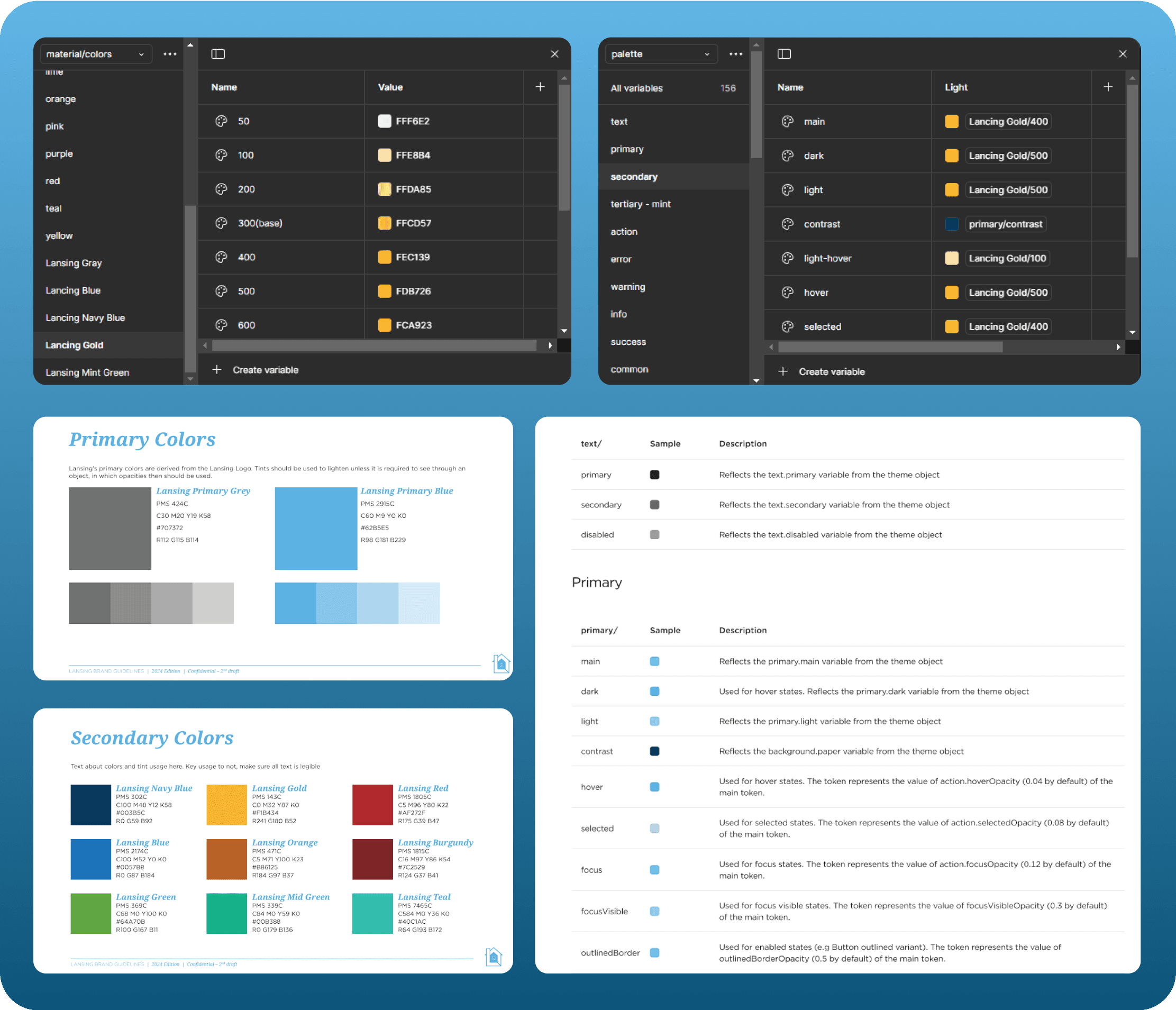Select the Lansing Mint Green group
Viewport: 1176px width, 1010px height.
(x=108, y=372)
